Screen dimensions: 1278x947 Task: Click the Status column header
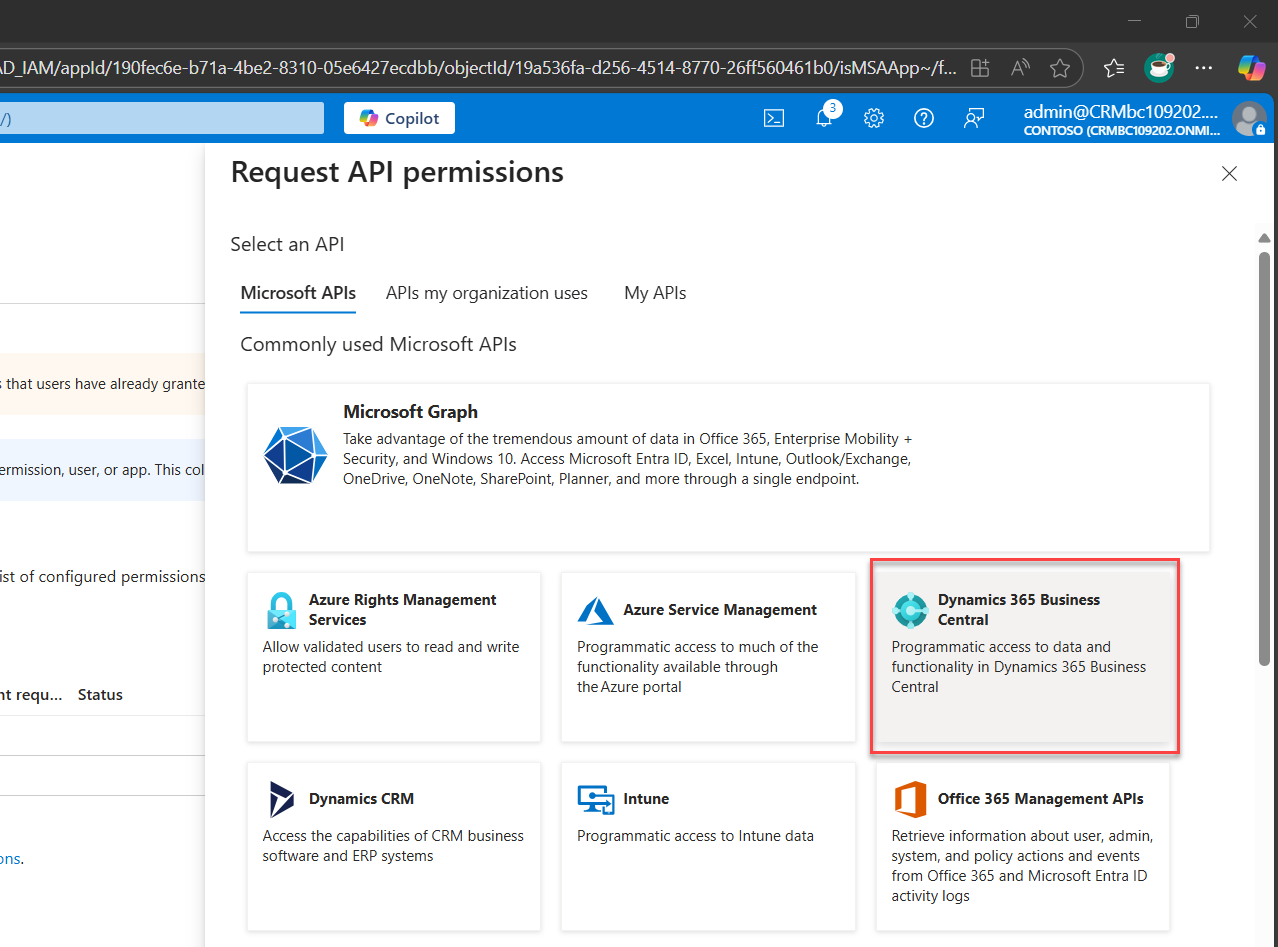[x=100, y=695]
